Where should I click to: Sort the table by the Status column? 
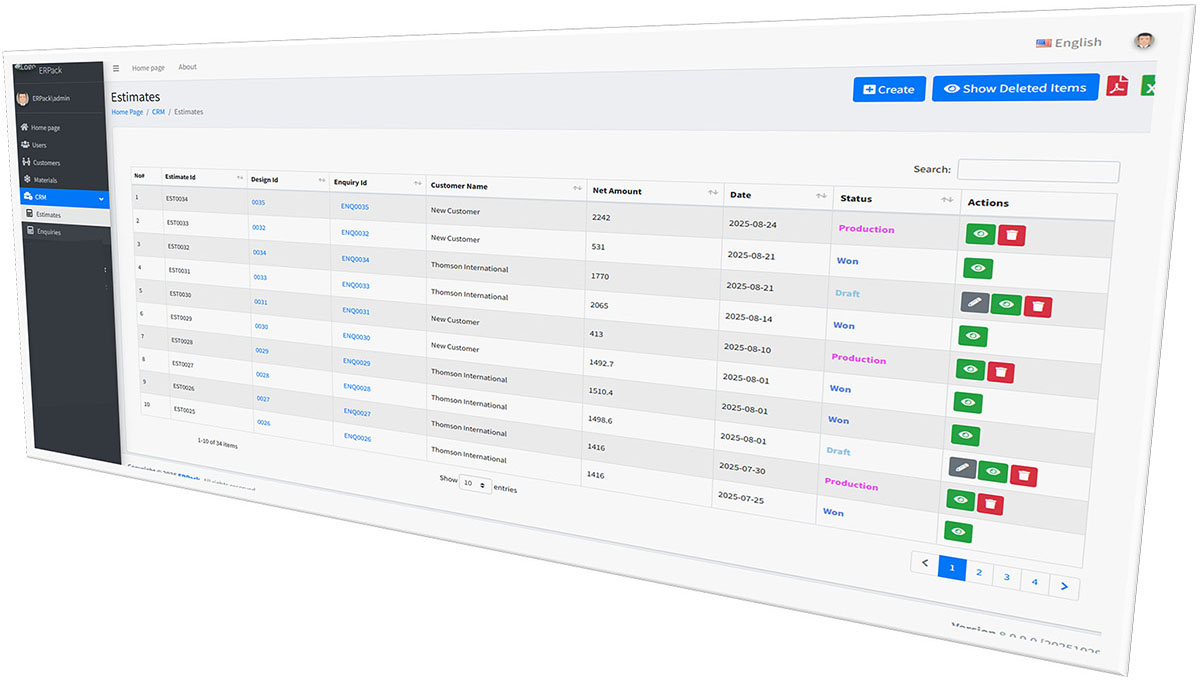click(x=946, y=200)
